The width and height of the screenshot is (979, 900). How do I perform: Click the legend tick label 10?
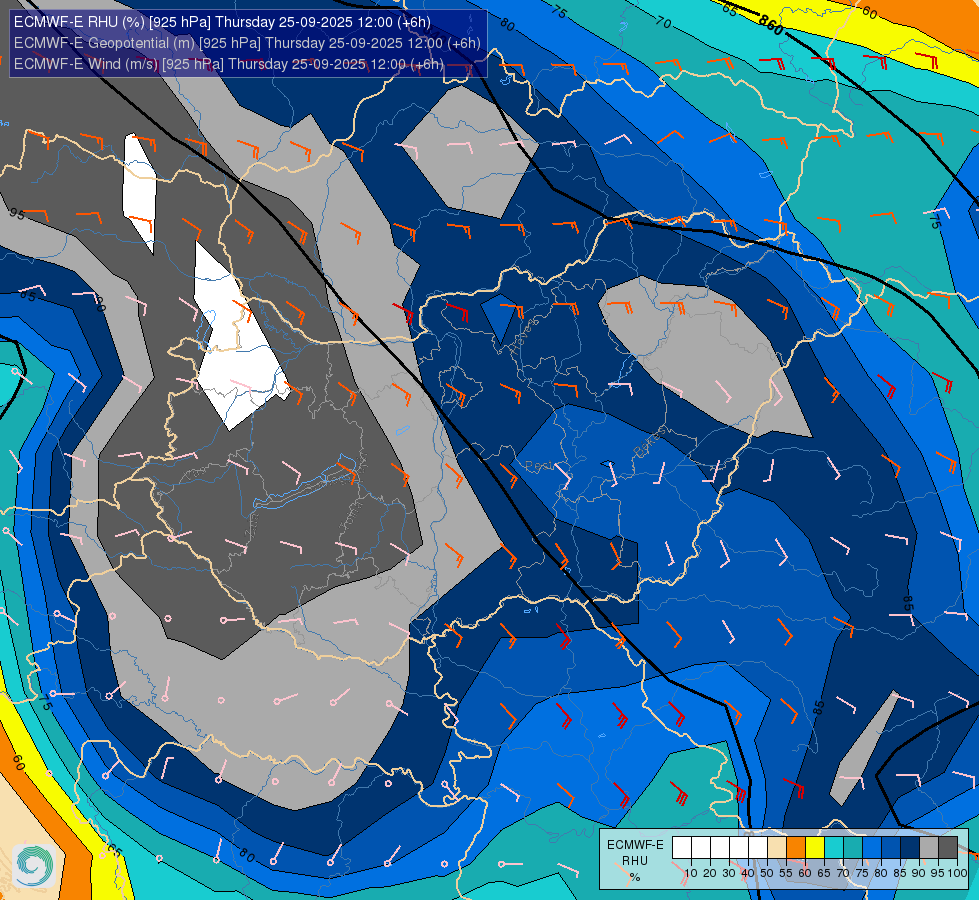(691, 873)
